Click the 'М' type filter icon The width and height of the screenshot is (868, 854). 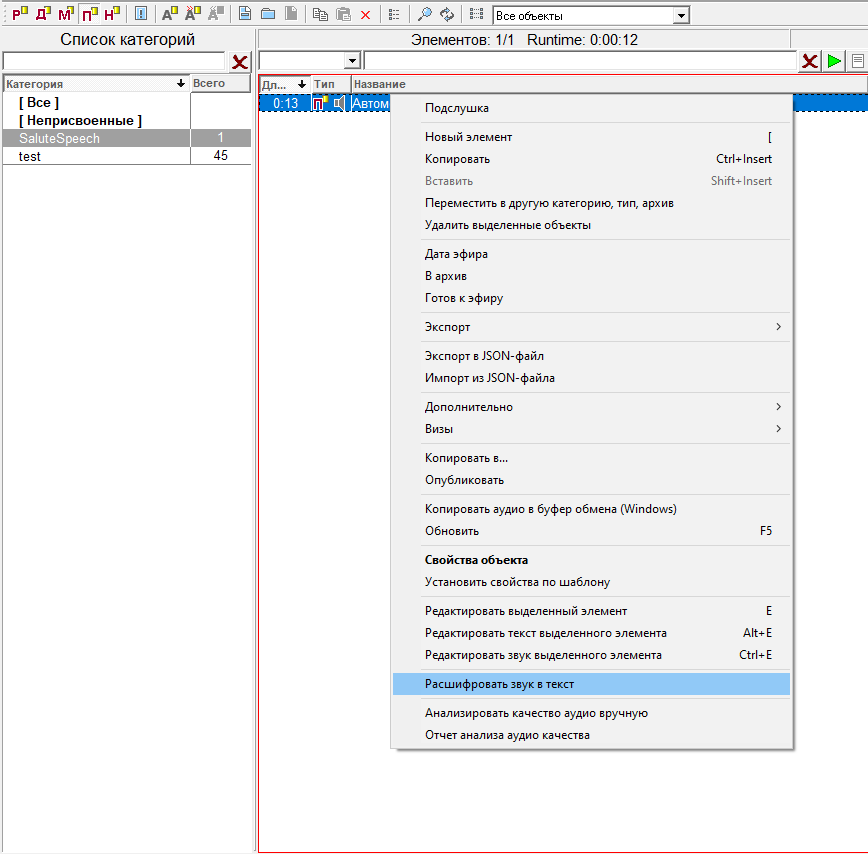click(x=65, y=14)
